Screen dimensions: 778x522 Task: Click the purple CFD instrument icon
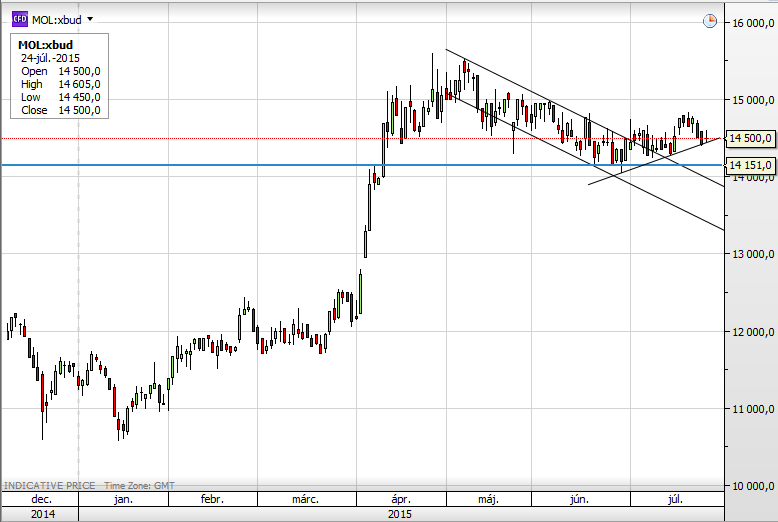[x=20, y=19]
